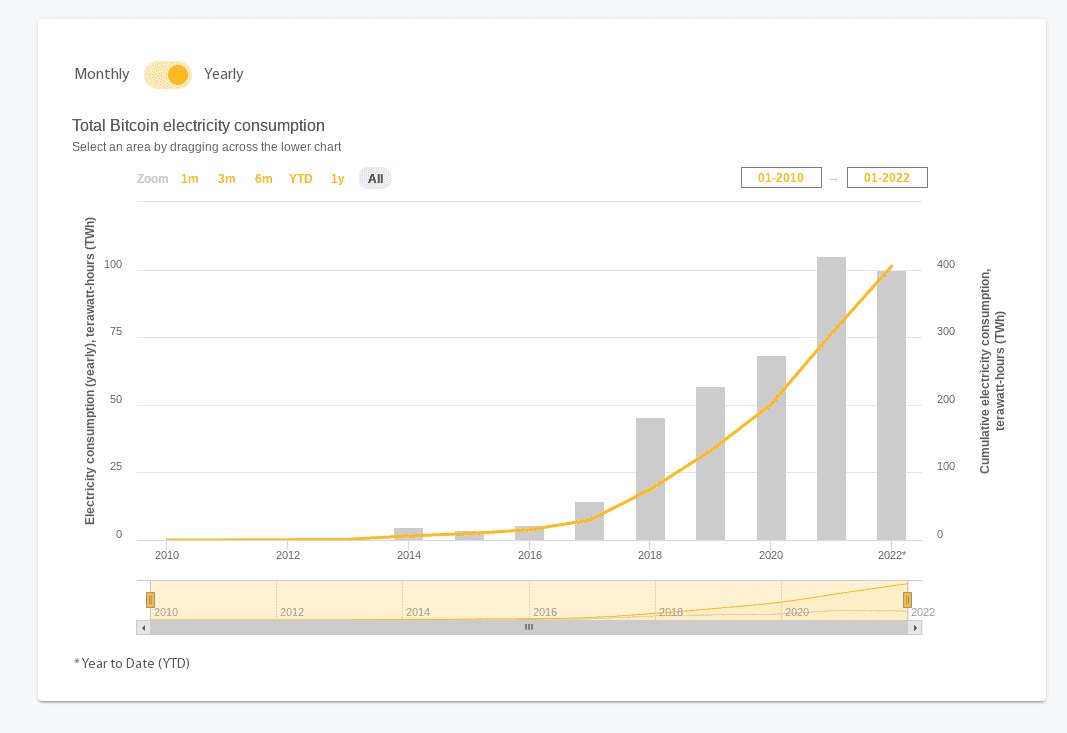Click the navigator scrollbar grip
This screenshot has width=1067, height=733.
(x=529, y=628)
